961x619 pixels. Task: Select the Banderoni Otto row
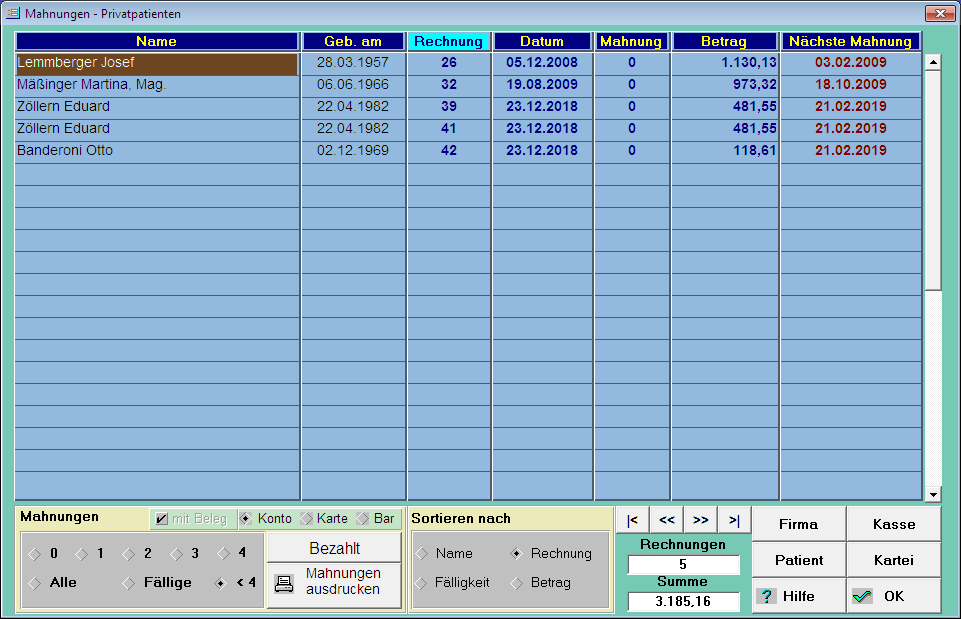pos(156,151)
